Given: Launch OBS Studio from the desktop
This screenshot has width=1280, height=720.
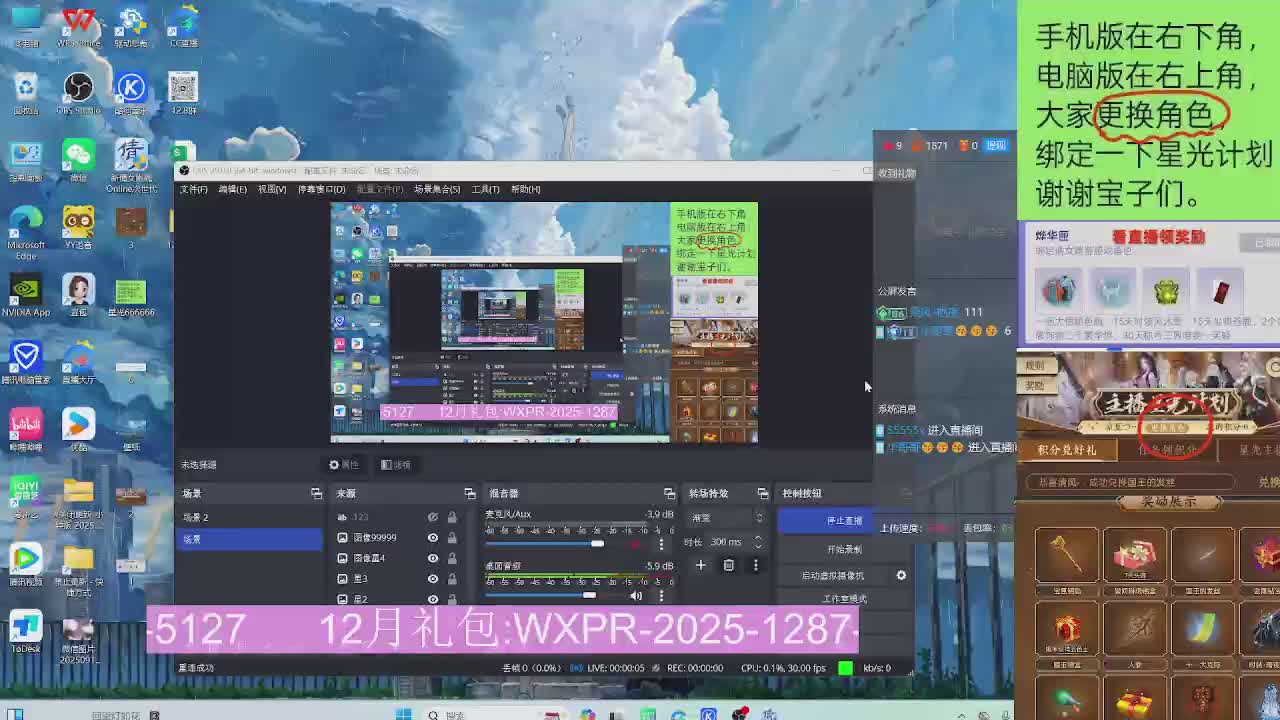Looking at the screenshot, I should pos(78,93).
